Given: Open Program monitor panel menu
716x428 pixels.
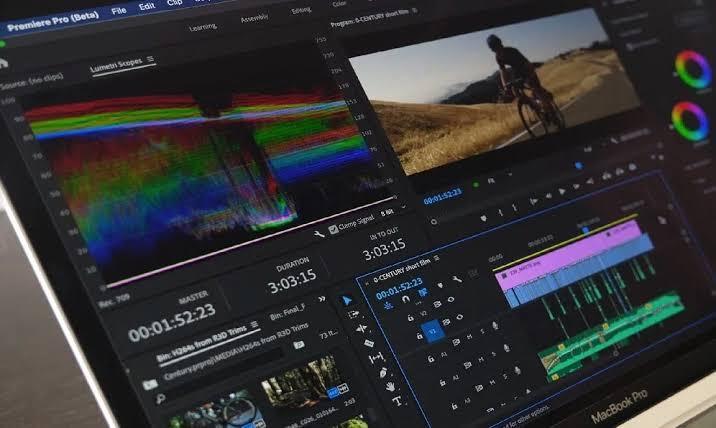Looking at the screenshot, I should (x=415, y=10).
